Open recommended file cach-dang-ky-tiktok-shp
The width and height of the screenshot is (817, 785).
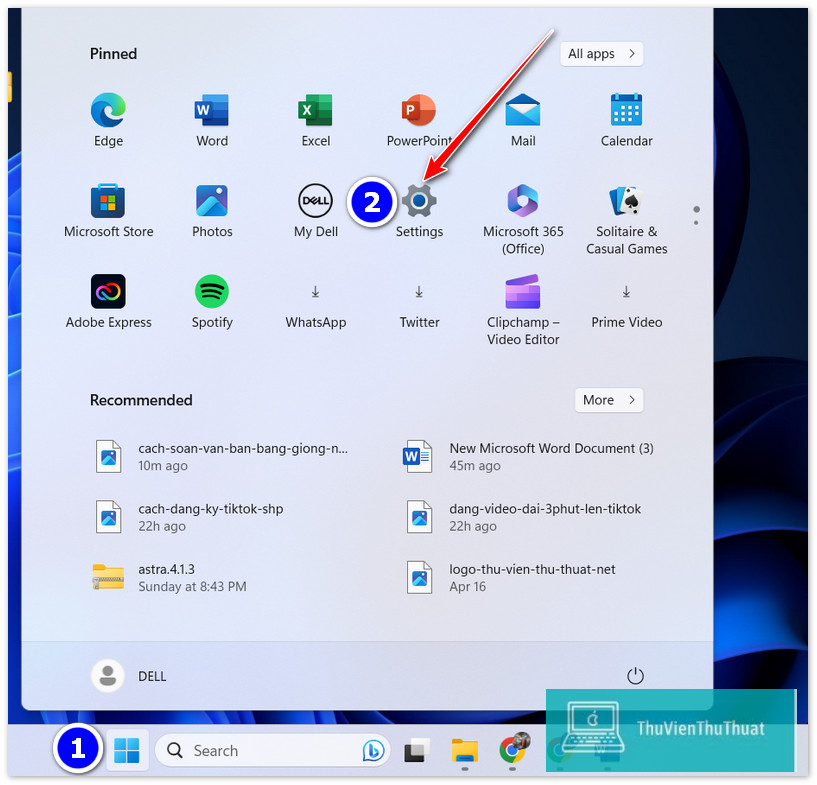(189, 517)
